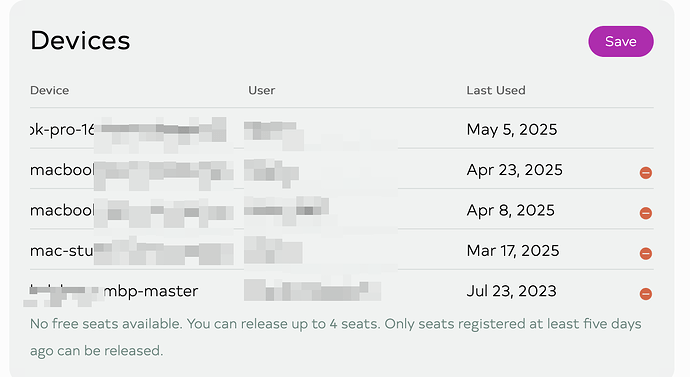
Task: Click the Devices heading
Action: pyautogui.click(x=80, y=40)
